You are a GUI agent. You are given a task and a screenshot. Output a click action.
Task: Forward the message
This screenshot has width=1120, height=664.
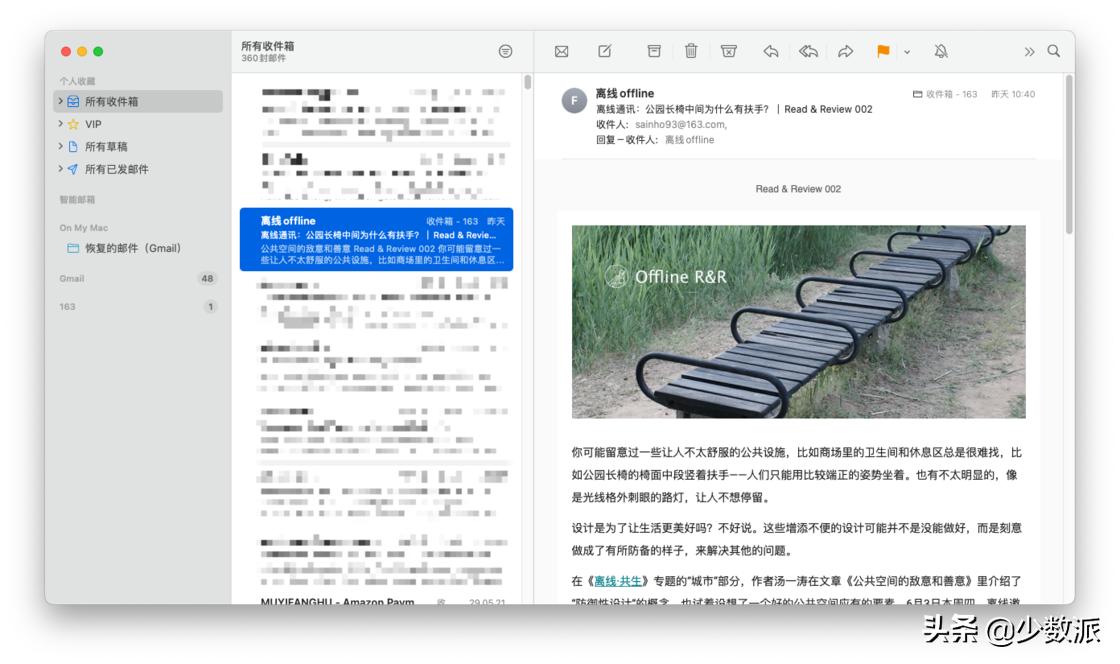(846, 51)
